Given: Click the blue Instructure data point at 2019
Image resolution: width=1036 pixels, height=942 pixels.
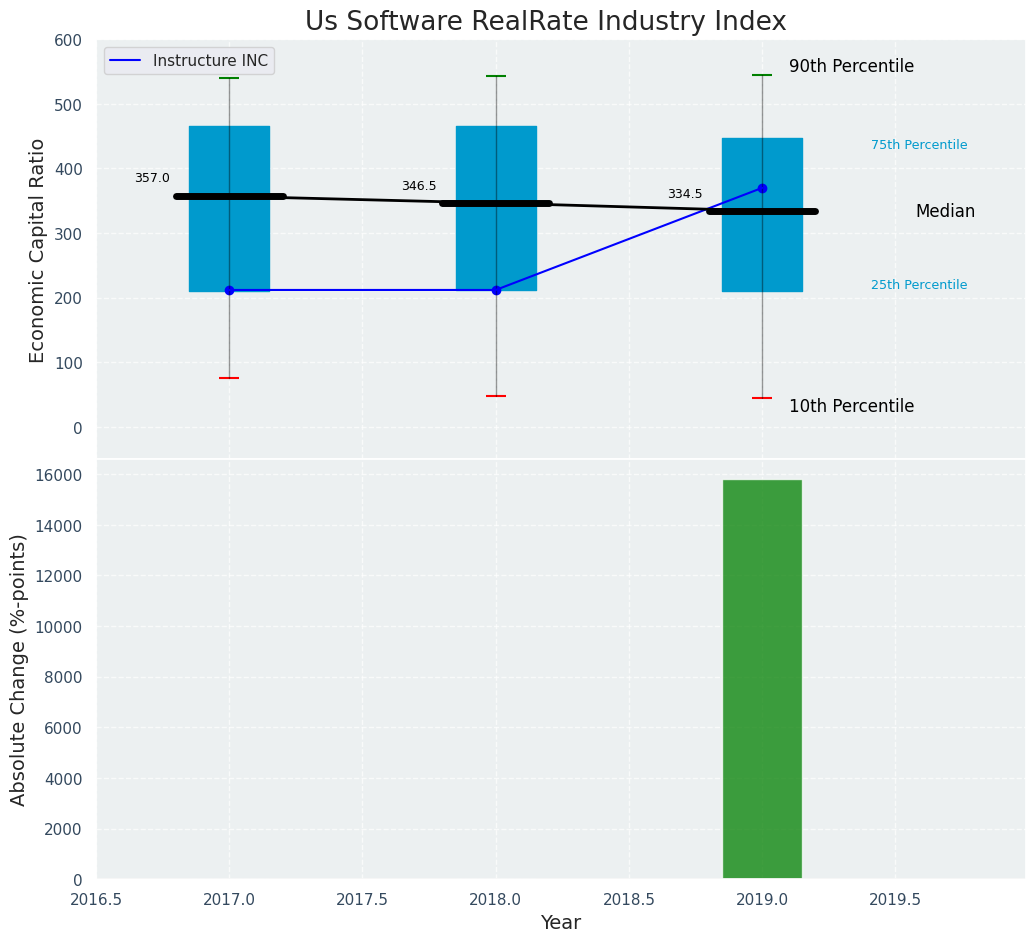Looking at the screenshot, I should (762, 188).
